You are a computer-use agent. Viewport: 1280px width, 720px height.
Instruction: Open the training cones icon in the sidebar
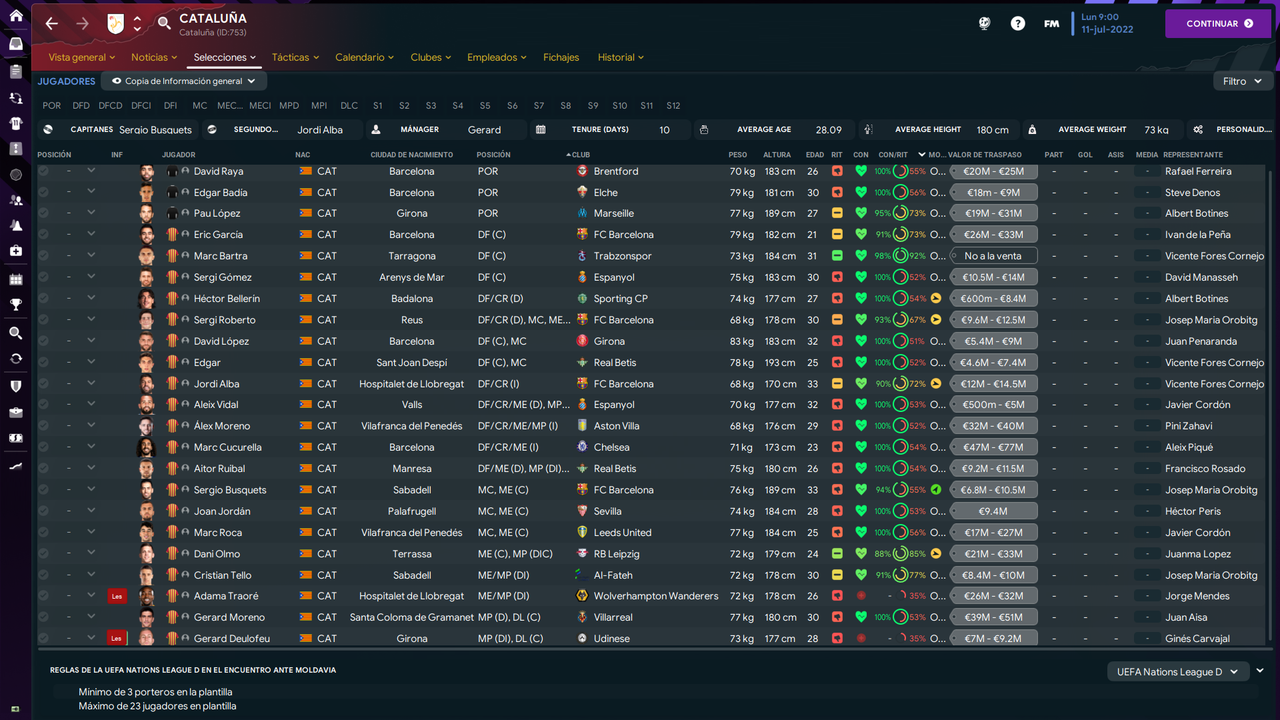coord(15,226)
